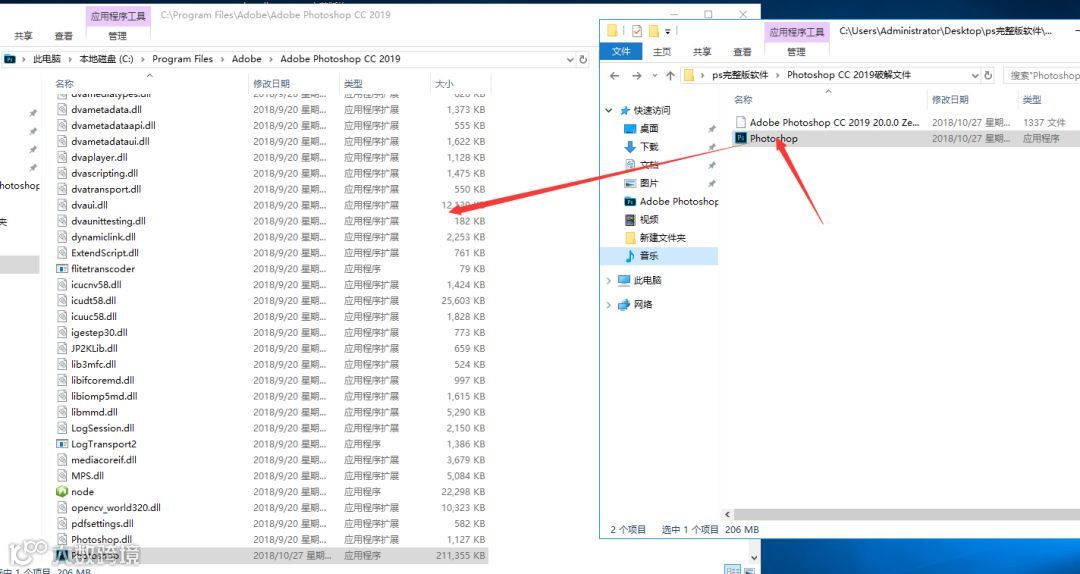Refresh the left window address bar
The image size is (1080, 574).
(583, 59)
